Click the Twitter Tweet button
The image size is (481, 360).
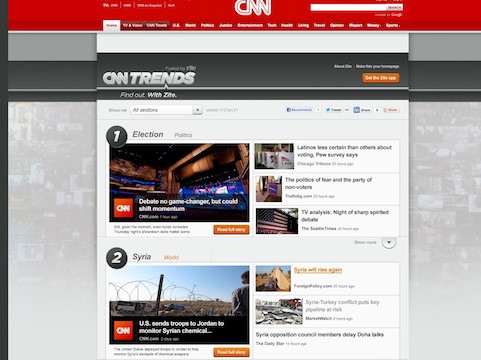tap(333, 110)
